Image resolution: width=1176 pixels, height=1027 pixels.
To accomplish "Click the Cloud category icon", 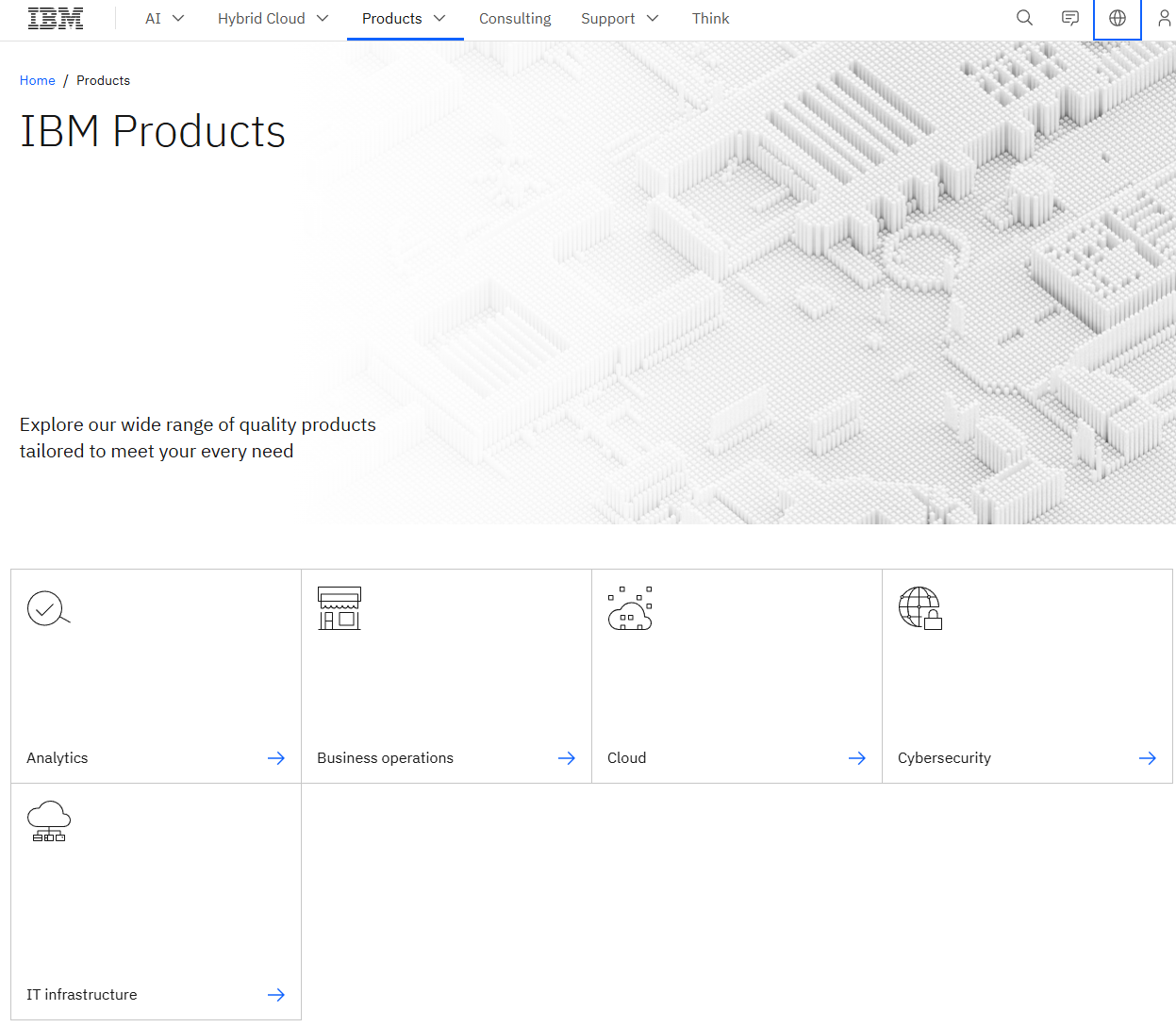I will pyautogui.click(x=630, y=608).
